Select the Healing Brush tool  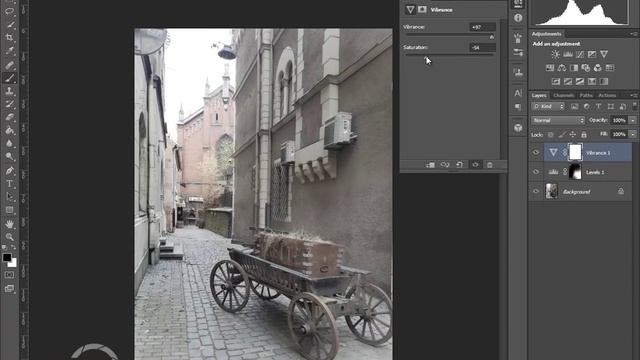click(x=9, y=64)
